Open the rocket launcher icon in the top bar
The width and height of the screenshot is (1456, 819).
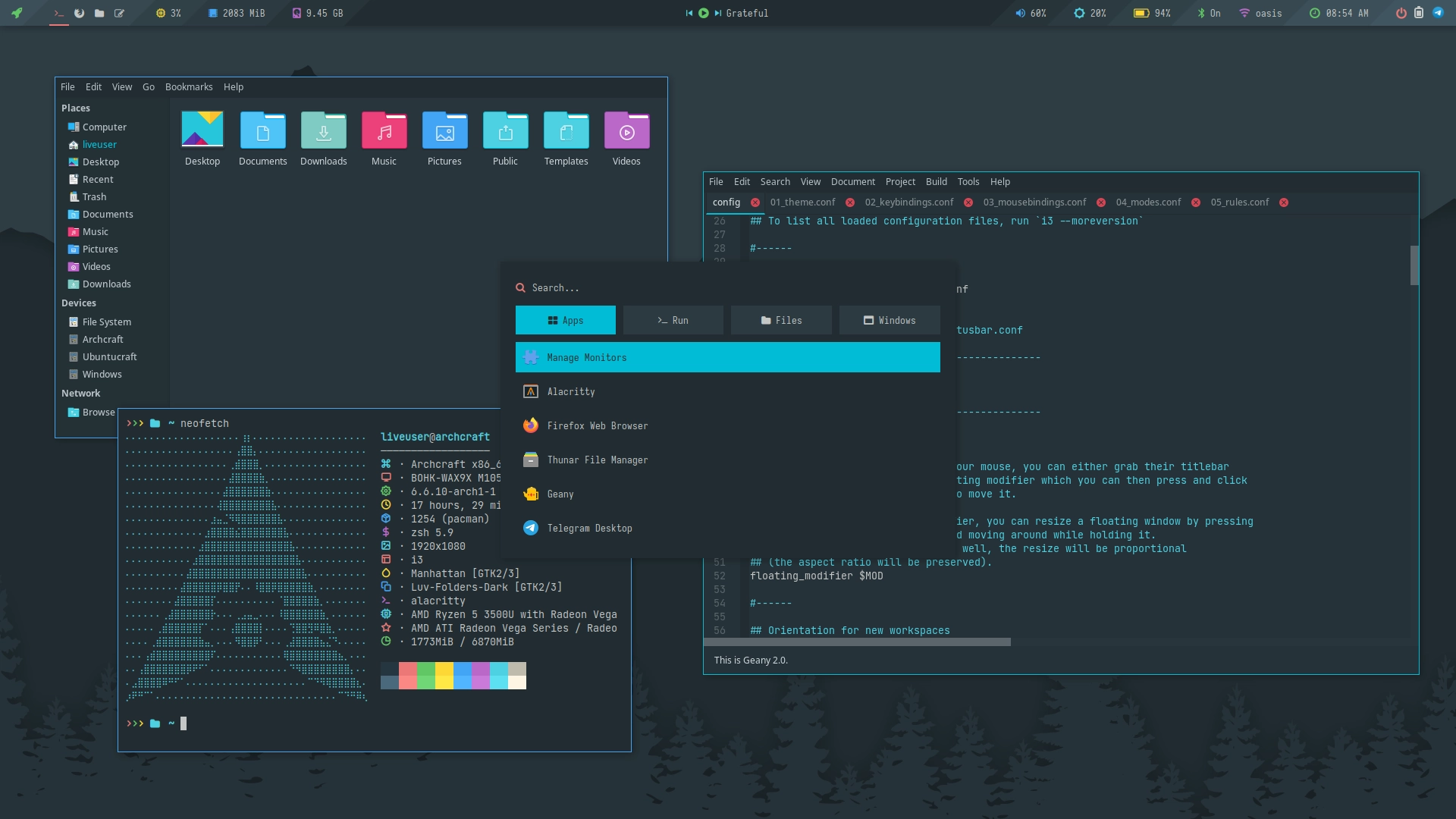[17, 13]
